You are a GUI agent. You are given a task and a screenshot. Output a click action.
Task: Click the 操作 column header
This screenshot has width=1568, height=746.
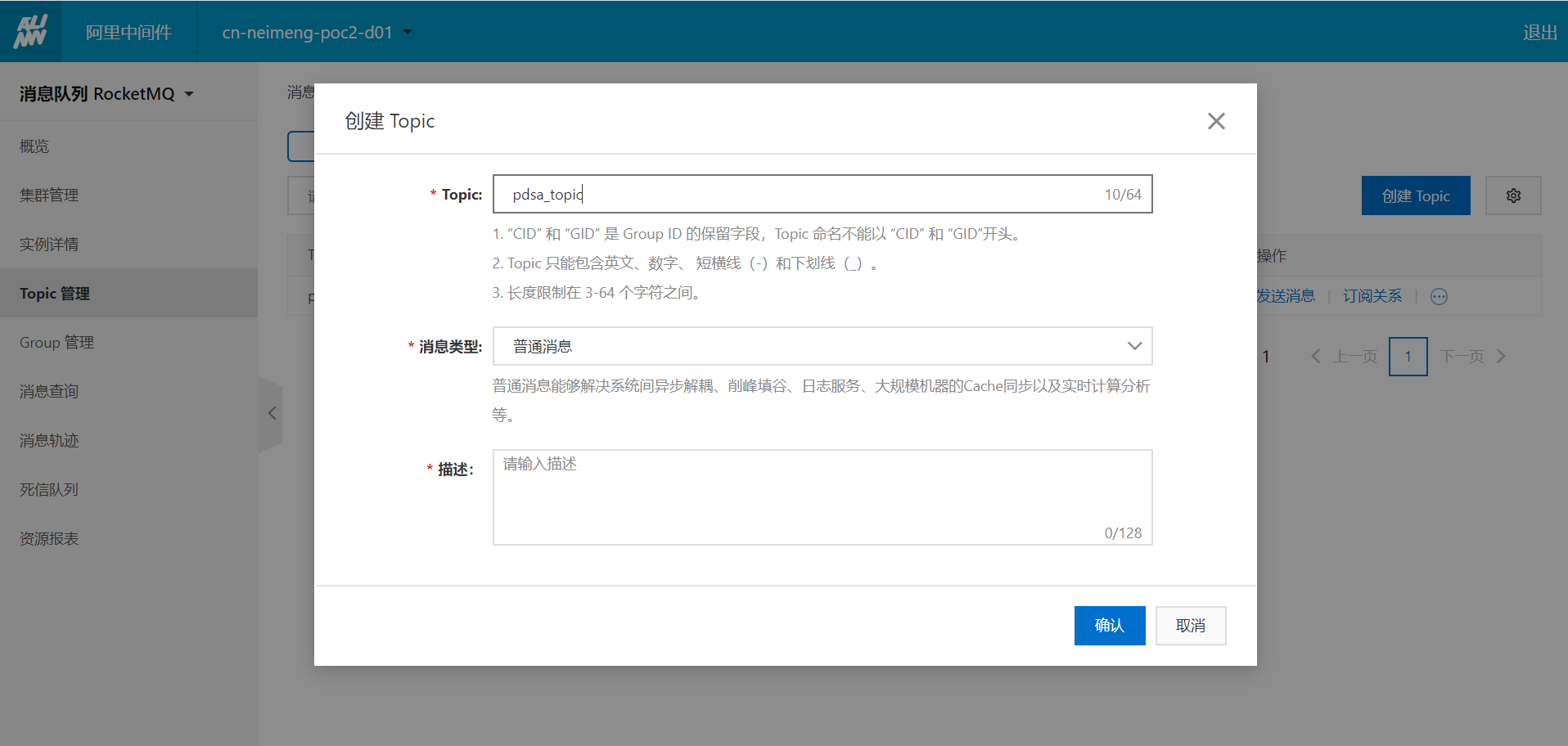click(x=1272, y=256)
